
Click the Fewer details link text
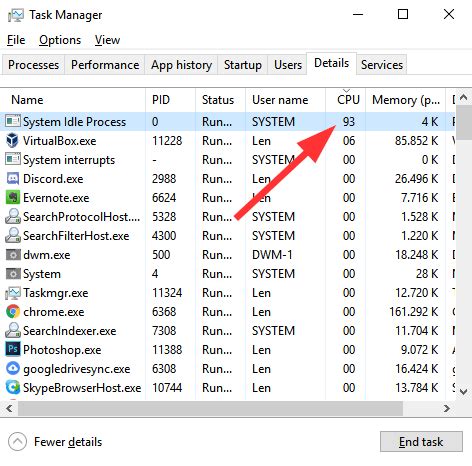point(68,442)
